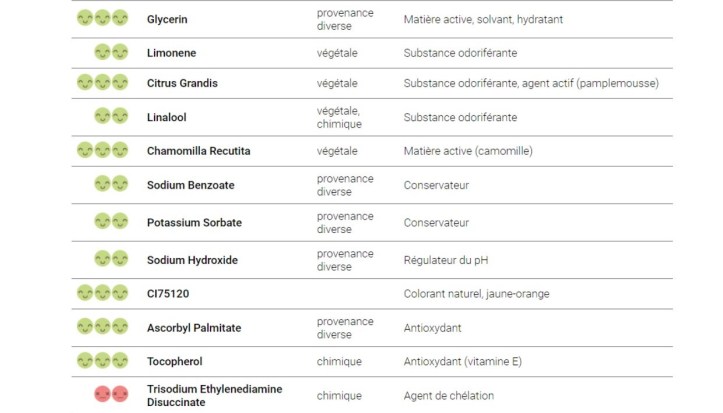Select the 'Colorant naturel, jaune-orange' description
Screen dimensions: 723x413
coord(476,294)
